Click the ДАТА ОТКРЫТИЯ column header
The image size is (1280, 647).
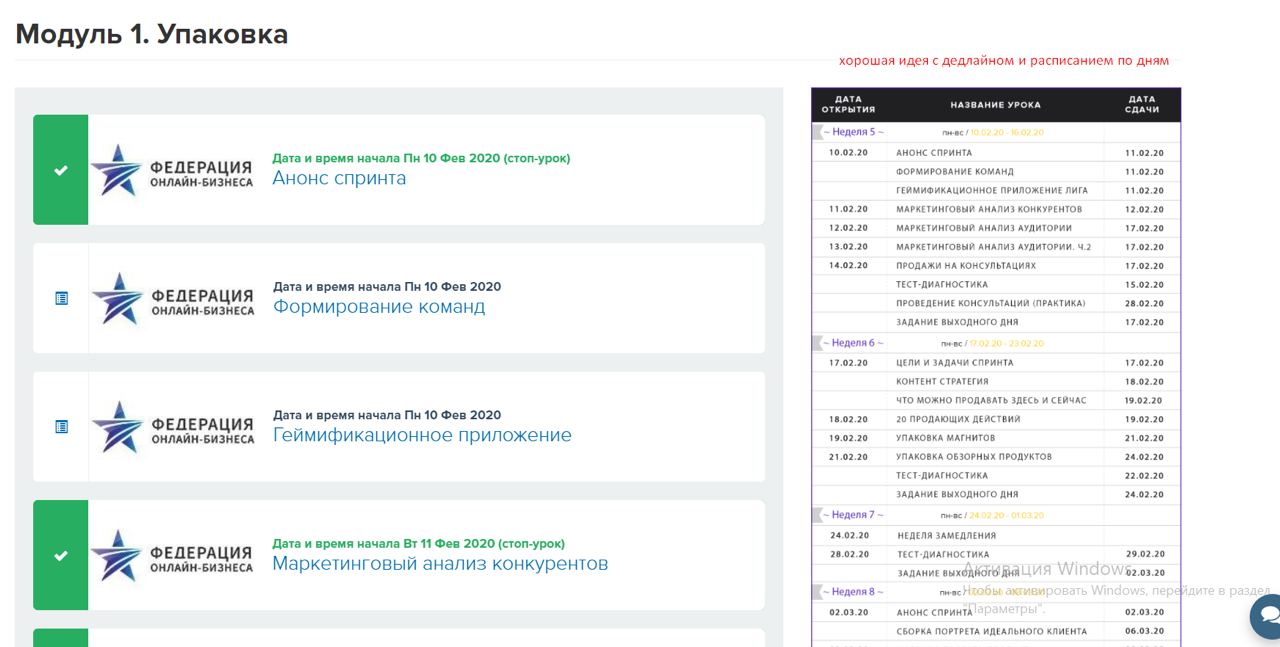coord(848,104)
